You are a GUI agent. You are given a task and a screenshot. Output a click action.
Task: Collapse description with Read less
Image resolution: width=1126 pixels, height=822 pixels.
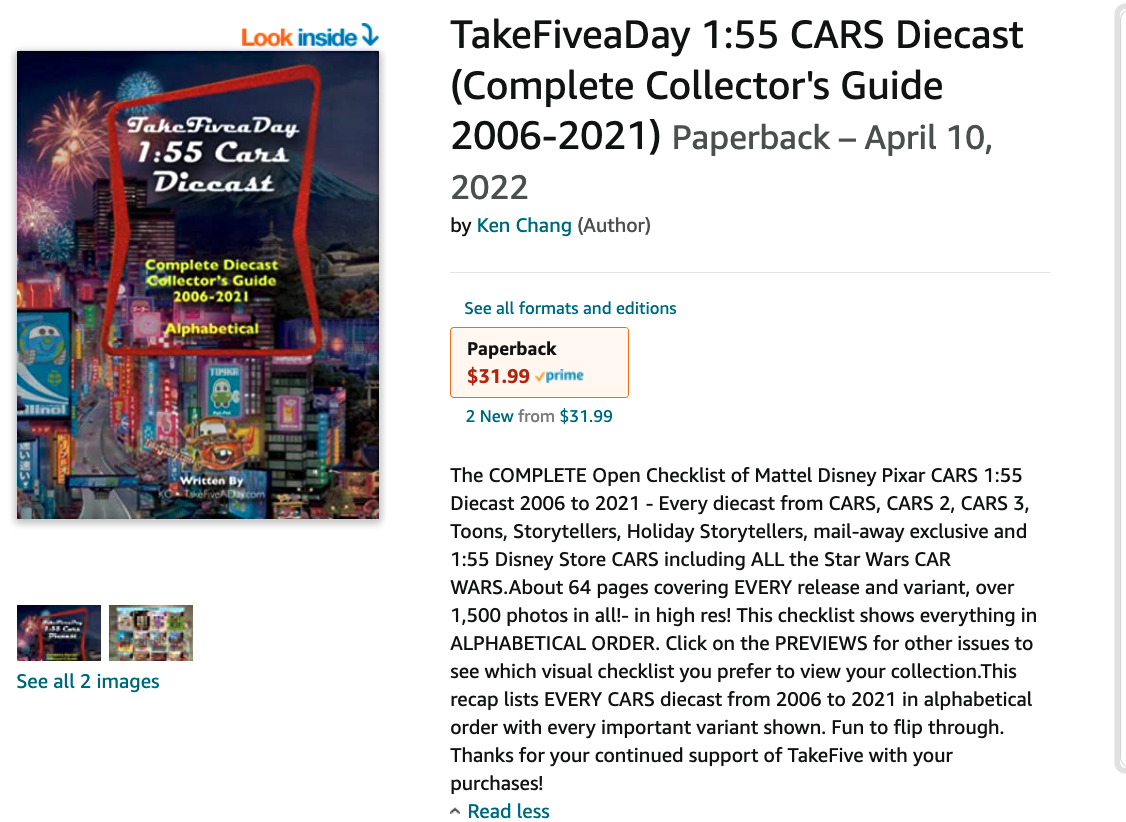coord(508,811)
